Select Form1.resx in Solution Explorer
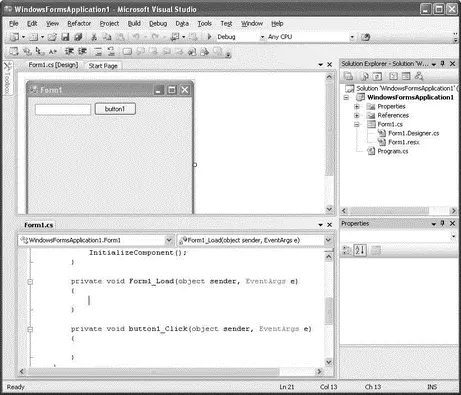Viewport: 461px width, 395px height. [x=404, y=142]
